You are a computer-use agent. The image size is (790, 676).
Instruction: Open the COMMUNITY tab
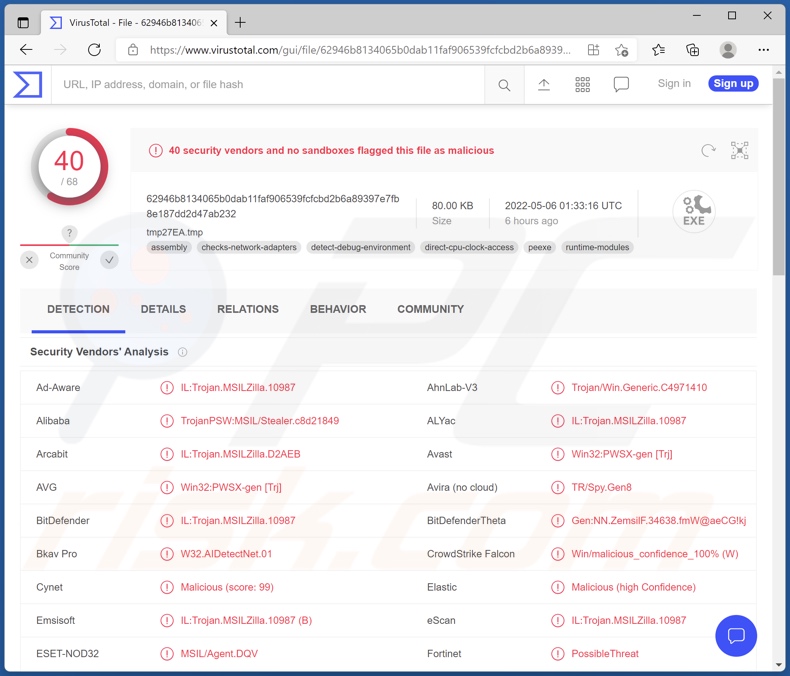(430, 309)
